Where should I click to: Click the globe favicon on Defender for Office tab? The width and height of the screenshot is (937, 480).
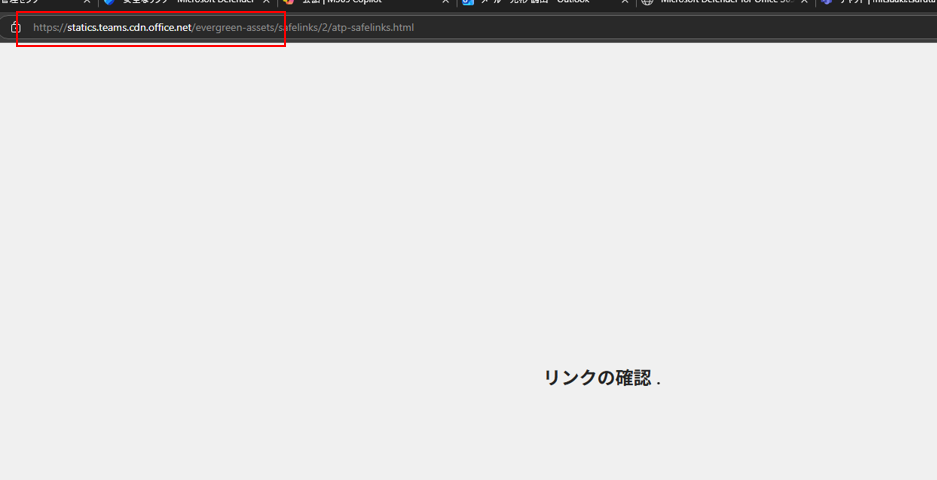tap(647, 2)
